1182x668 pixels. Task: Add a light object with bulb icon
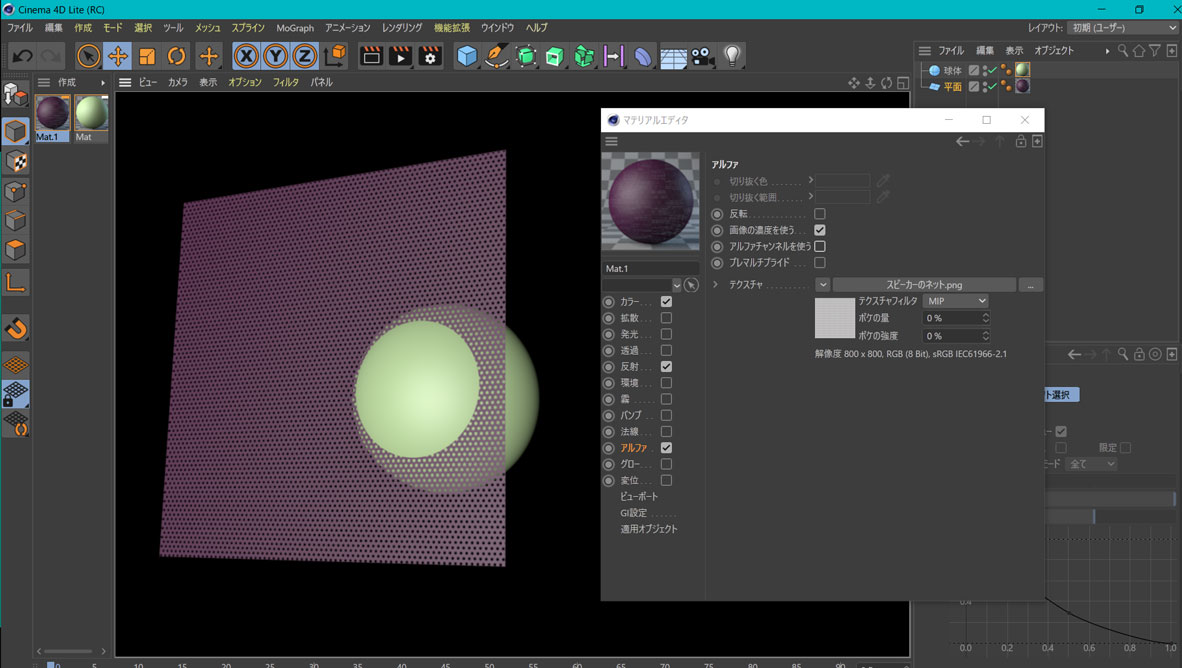click(x=732, y=56)
